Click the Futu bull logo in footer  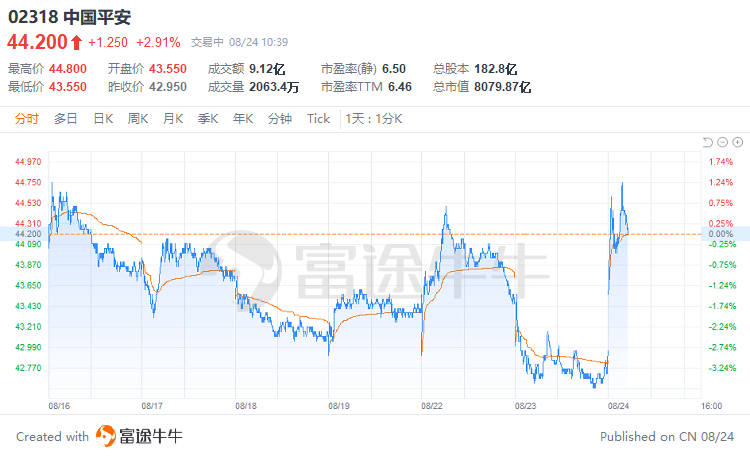click(106, 436)
